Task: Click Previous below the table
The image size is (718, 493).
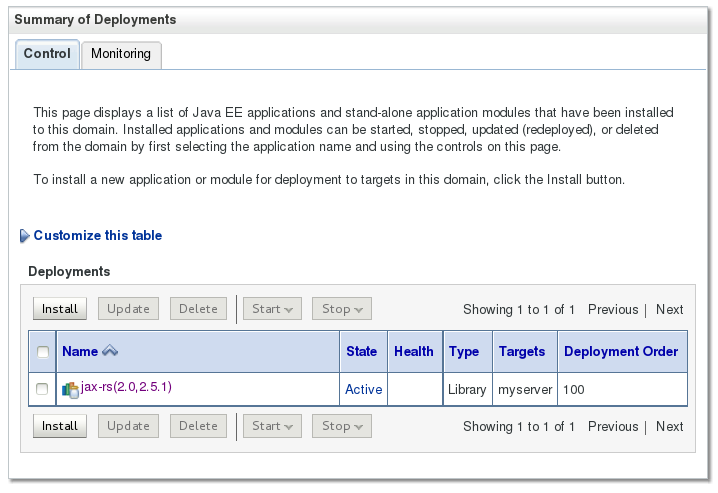Action: (x=612, y=426)
